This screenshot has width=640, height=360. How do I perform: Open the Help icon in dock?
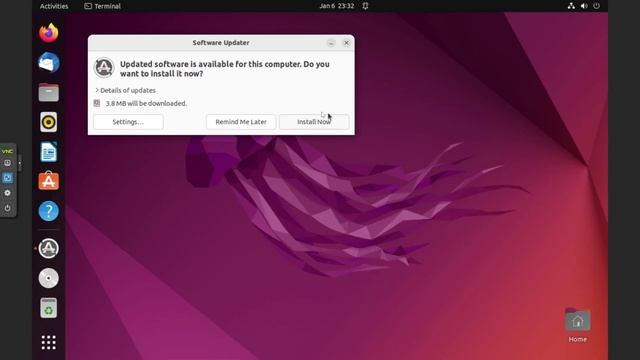[x=49, y=211]
